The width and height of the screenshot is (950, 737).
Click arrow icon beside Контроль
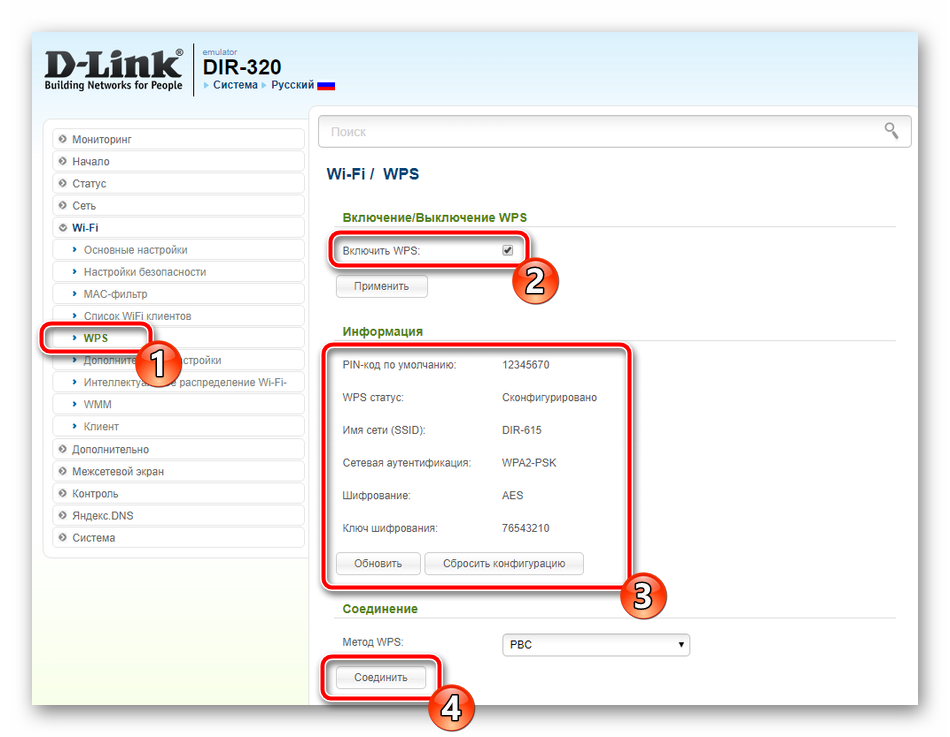tap(62, 493)
